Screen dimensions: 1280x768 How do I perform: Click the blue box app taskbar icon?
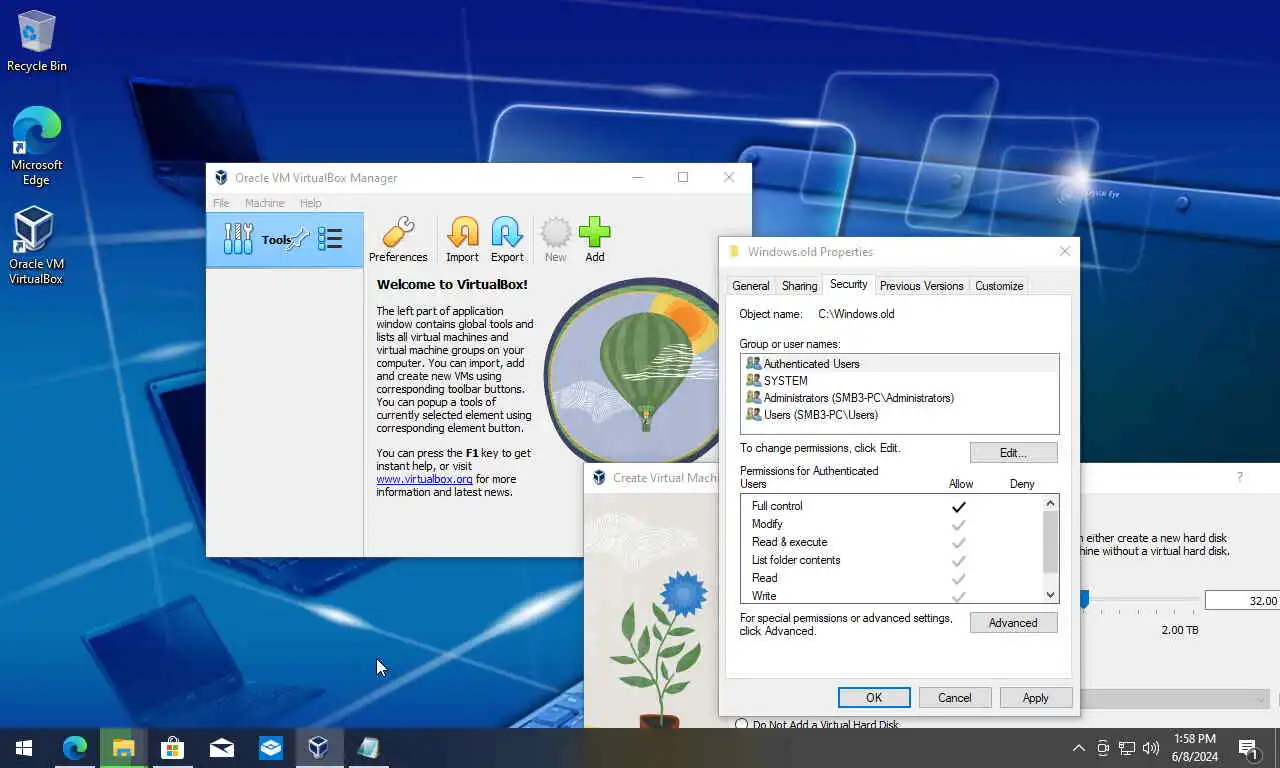pos(270,748)
